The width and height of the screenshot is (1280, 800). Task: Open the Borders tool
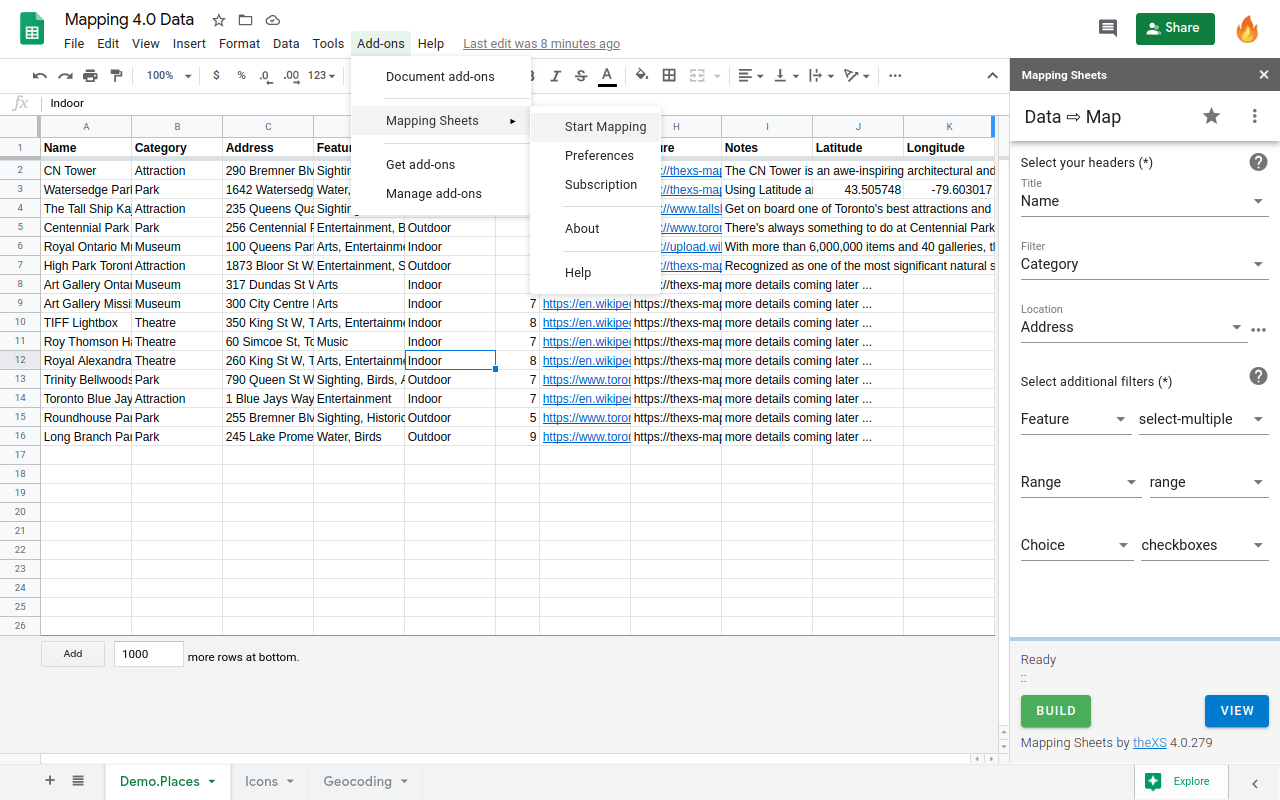click(669, 75)
